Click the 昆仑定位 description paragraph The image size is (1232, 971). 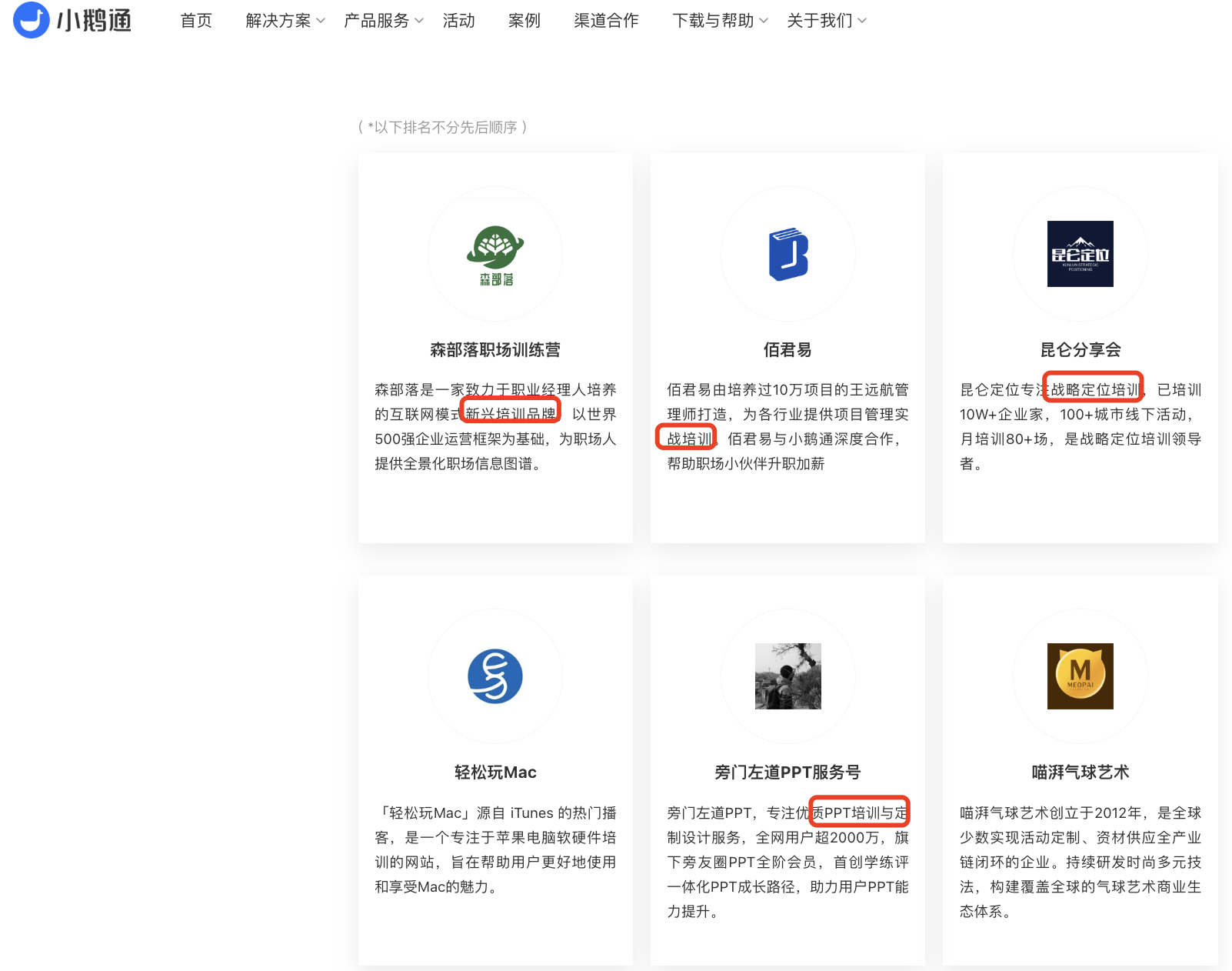(1080, 426)
